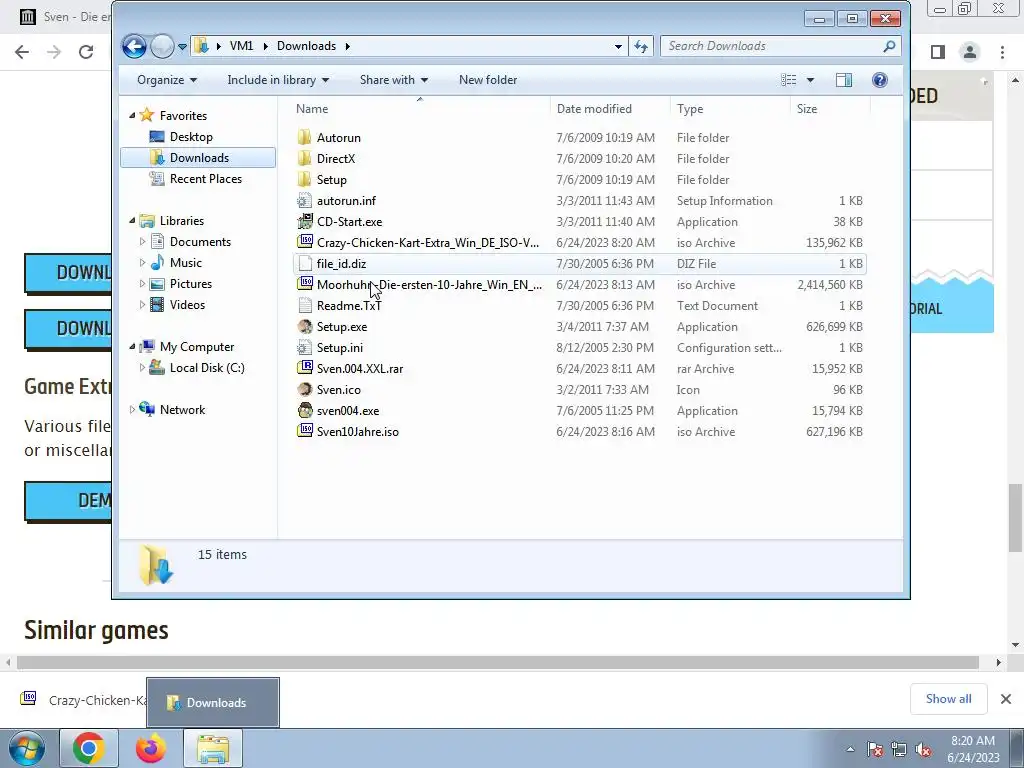
Task: Open Desktop in Favorites
Action: click(191, 136)
